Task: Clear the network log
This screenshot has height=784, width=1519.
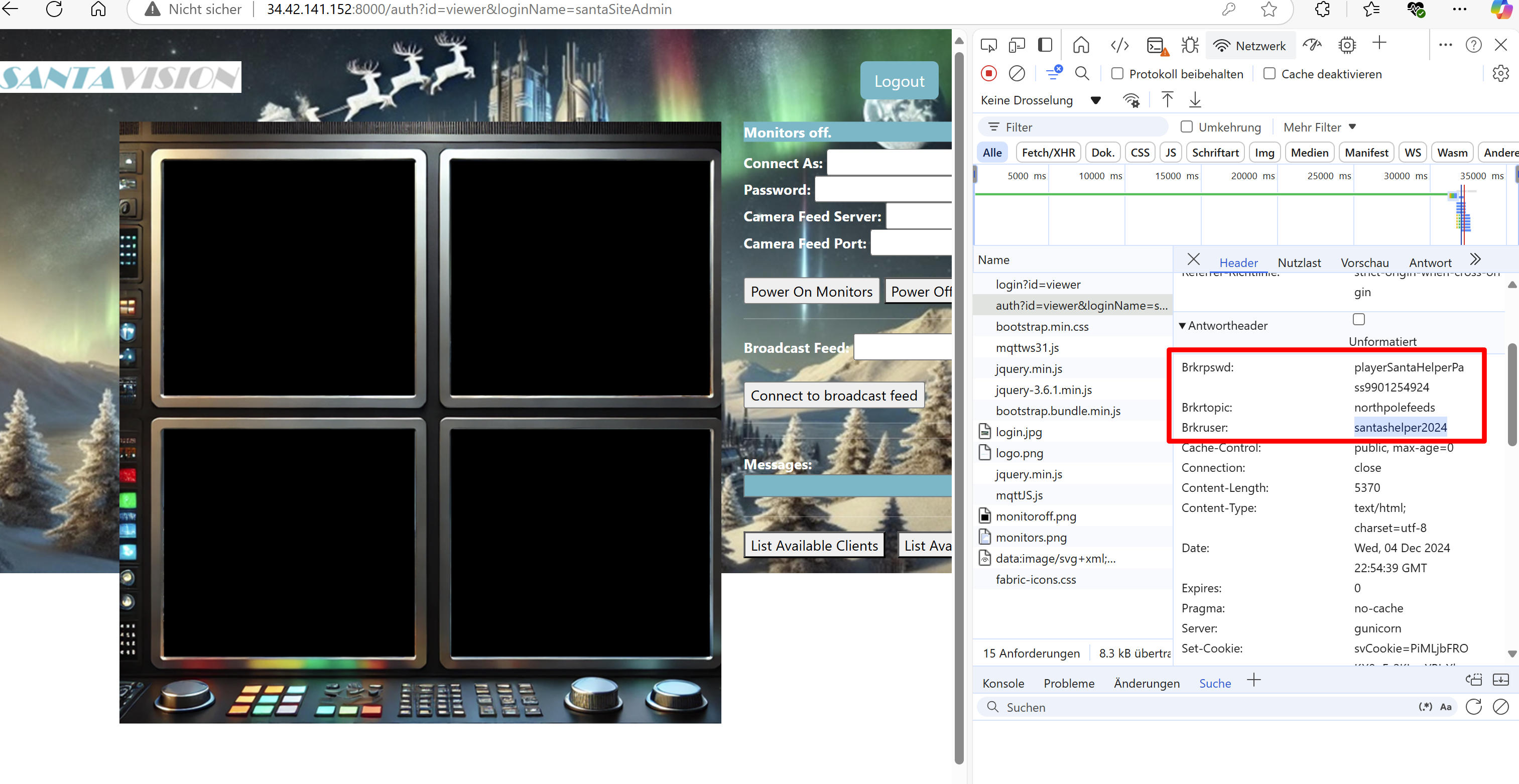Action: pos(1017,74)
